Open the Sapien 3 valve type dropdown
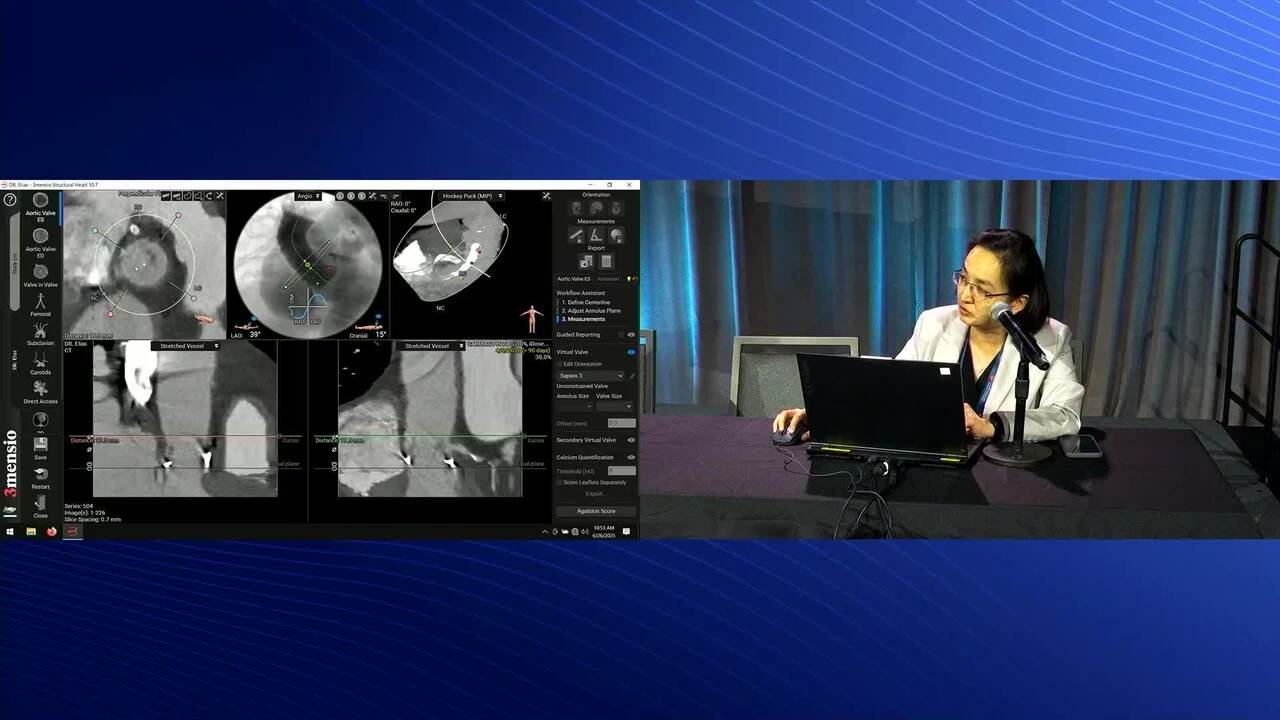 [590, 376]
